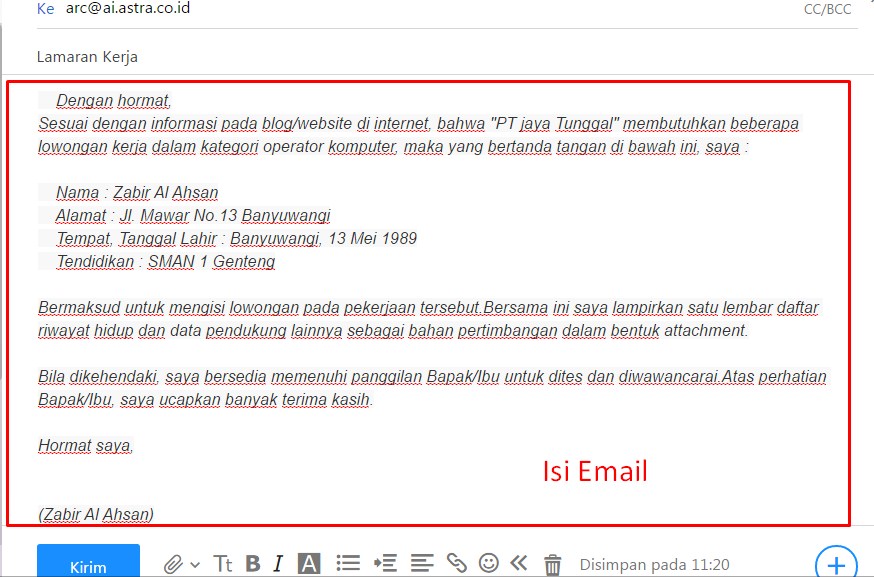Open the Tt text size options
Image resolution: width=874 pixels, height=577 pixels.
pyautogui.click(x=223, y=563)
